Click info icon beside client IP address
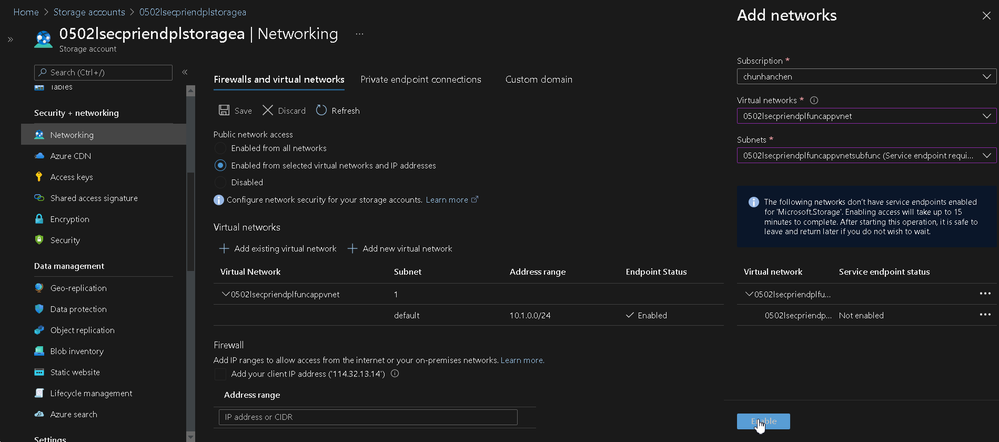Image resolution: width=999 pixels, height=442 pixels. pyautogui.click(x=394, y=374)
